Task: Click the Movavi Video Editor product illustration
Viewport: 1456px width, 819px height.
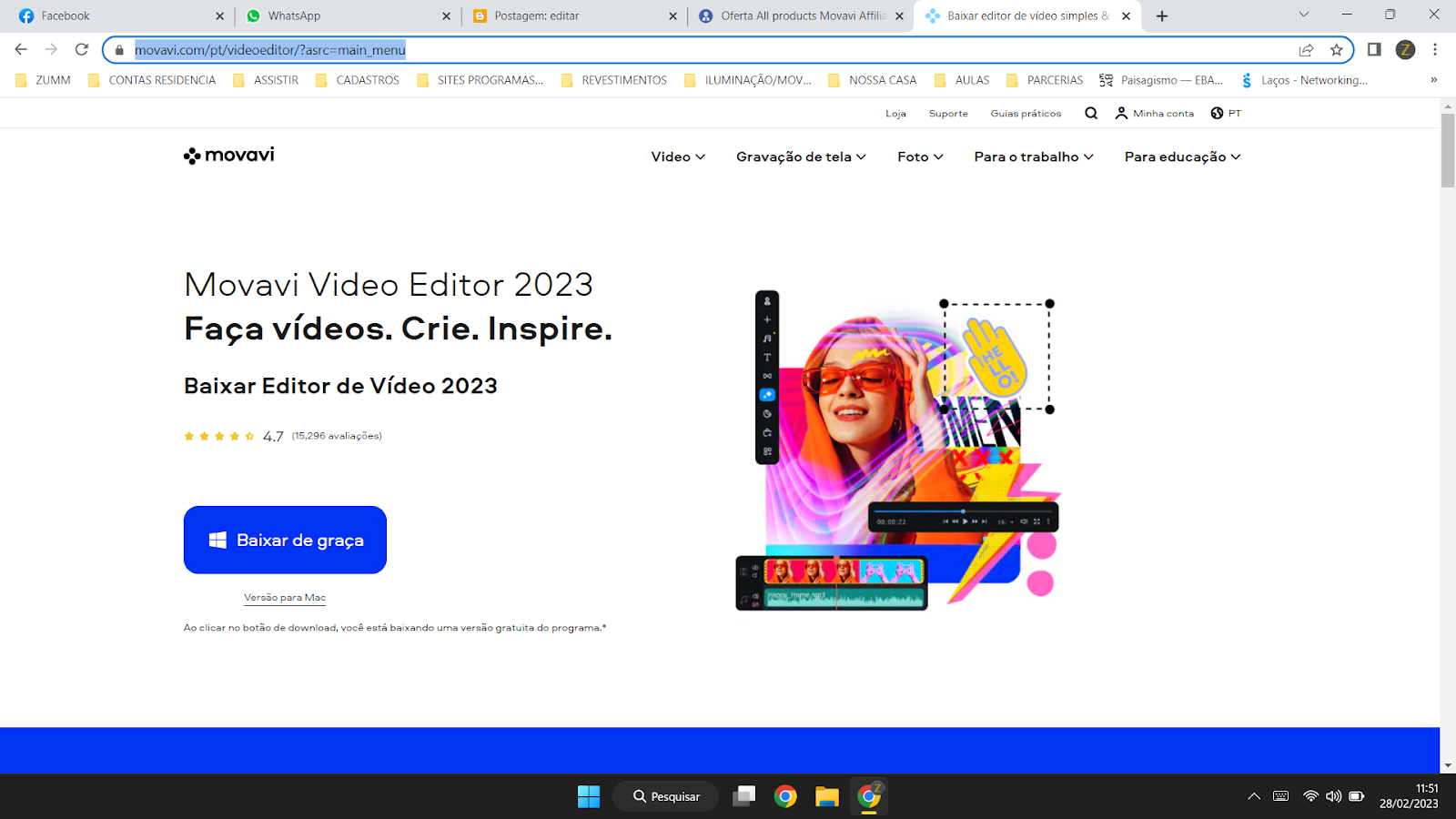Action: pos(898,450)
